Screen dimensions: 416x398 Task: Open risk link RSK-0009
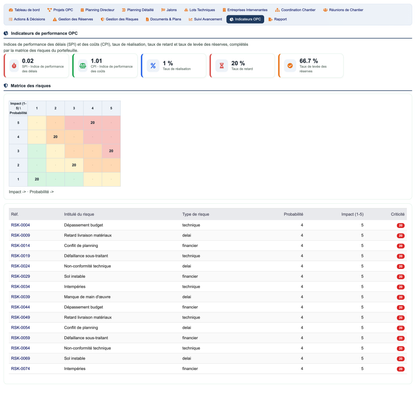pos(20,235)
